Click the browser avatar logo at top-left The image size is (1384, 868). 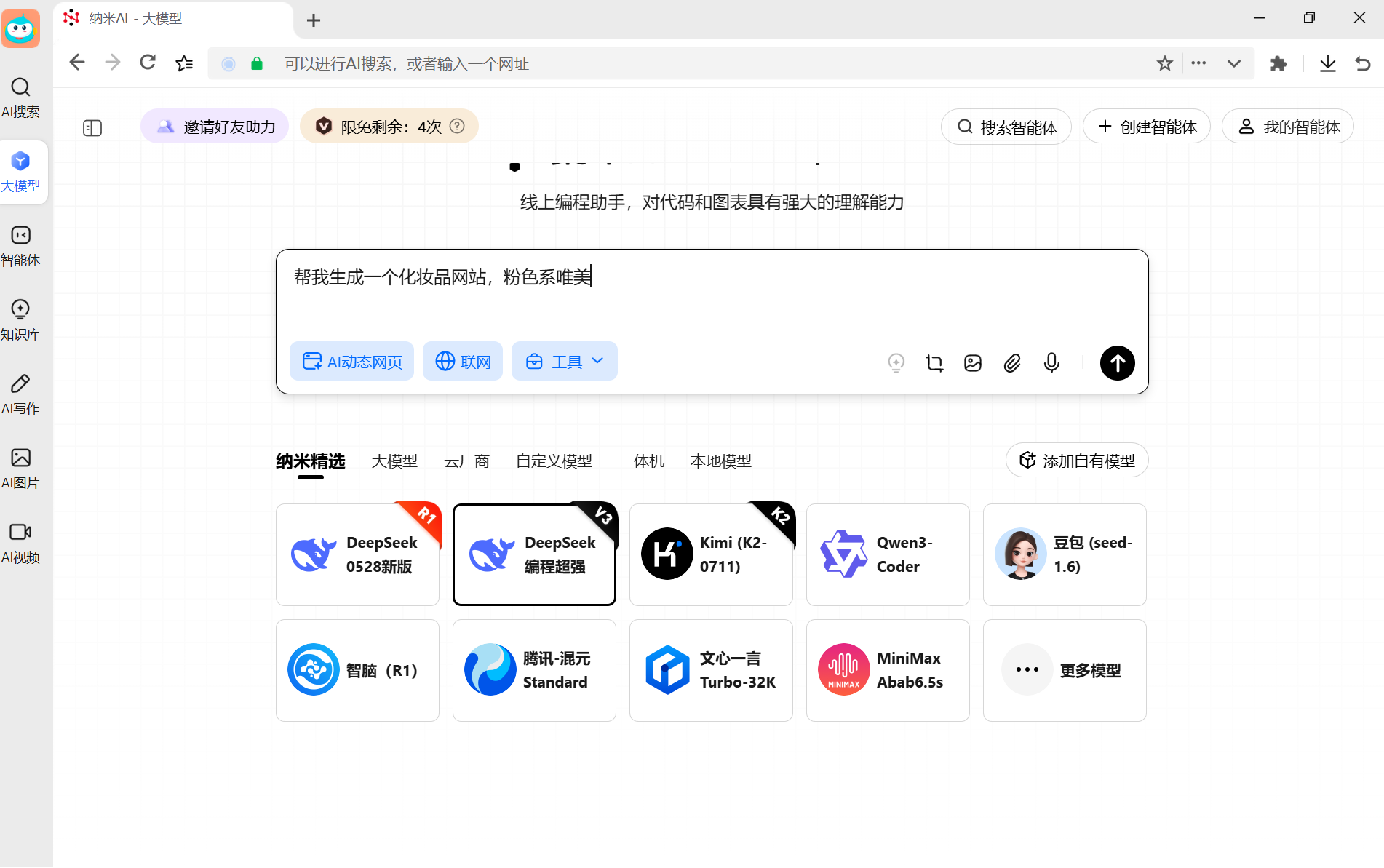point(20,28)
